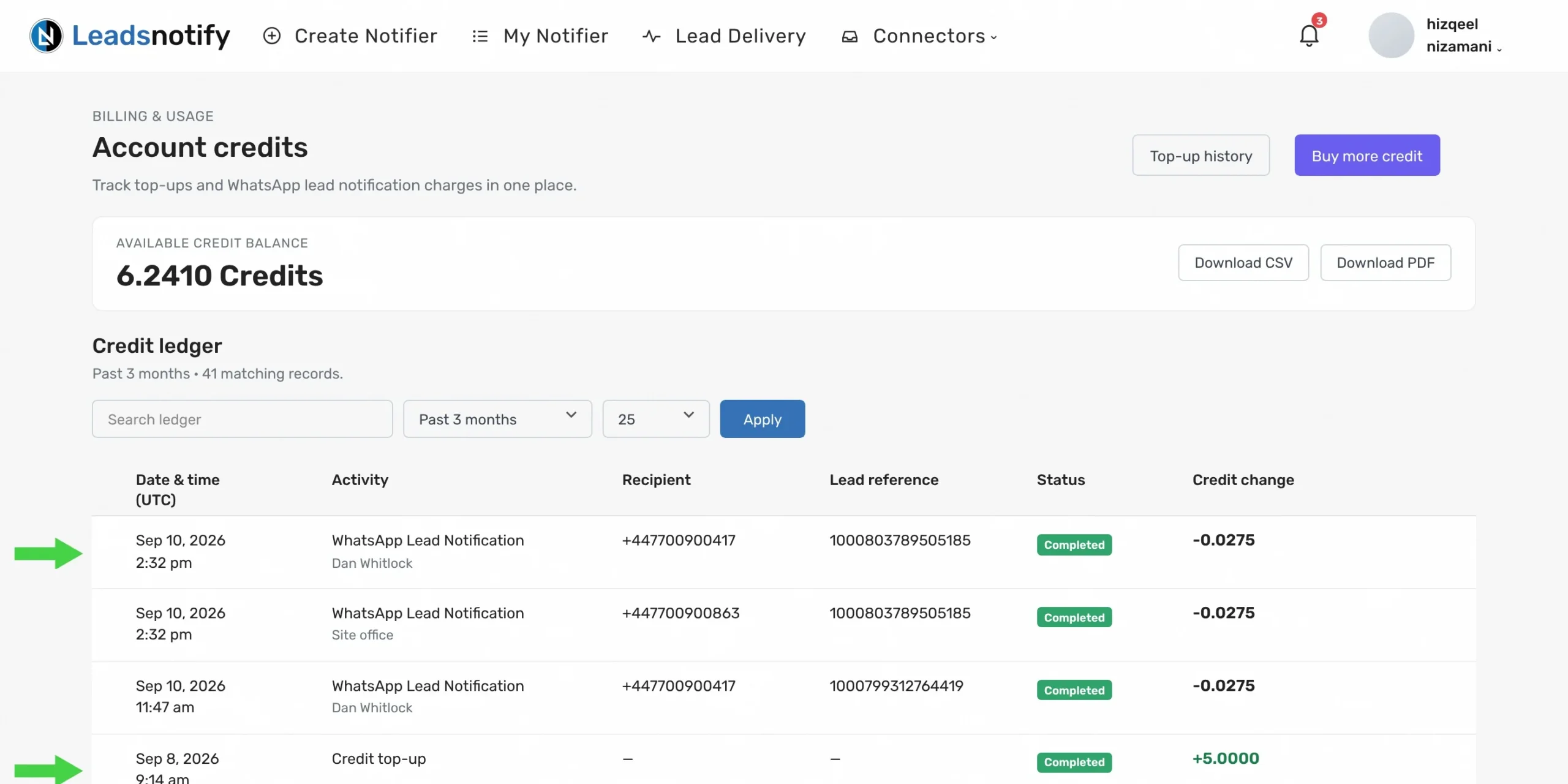Click lead reference 1000799312764419

[x=896, y=686]
